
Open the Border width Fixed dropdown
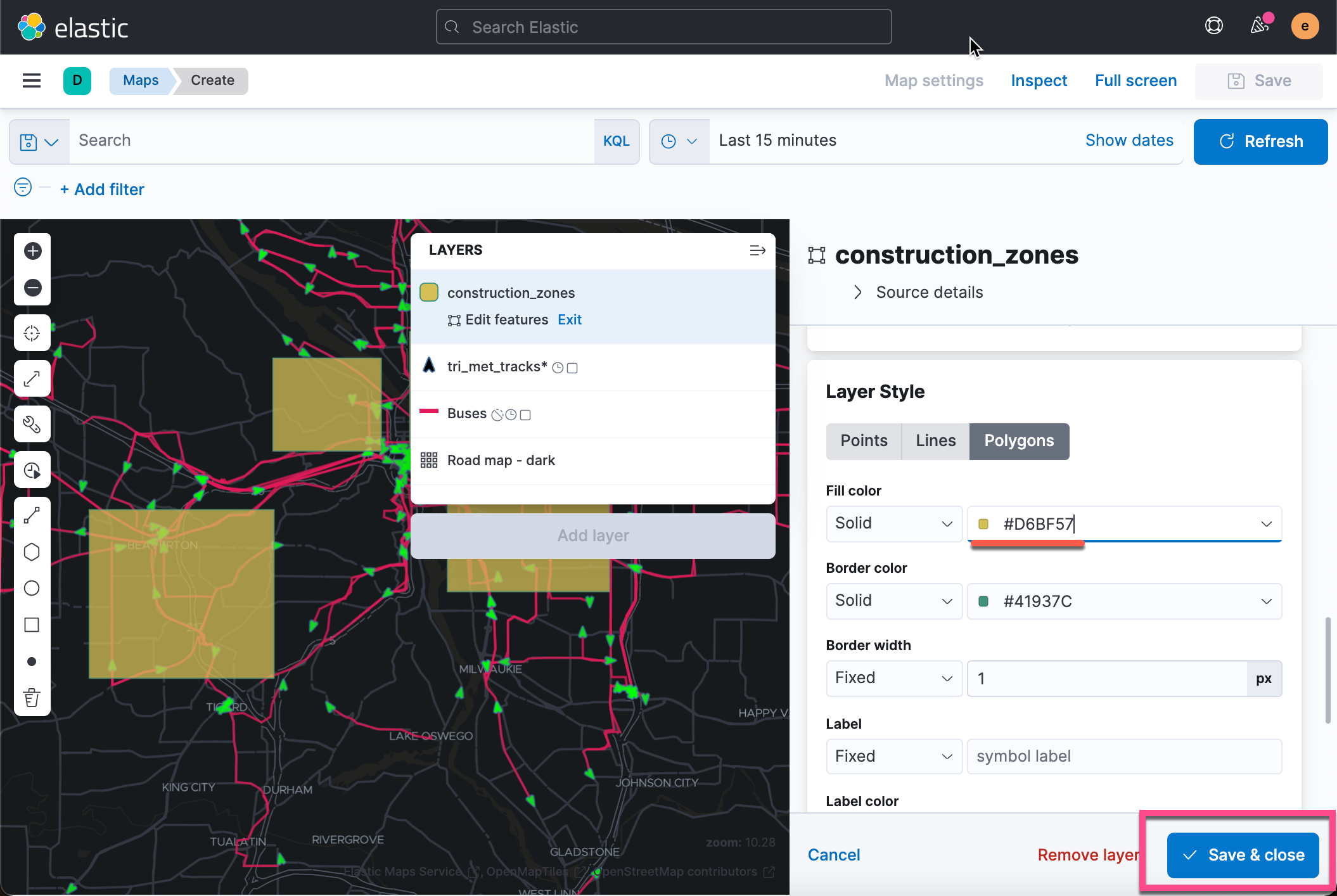click(893, 678)
